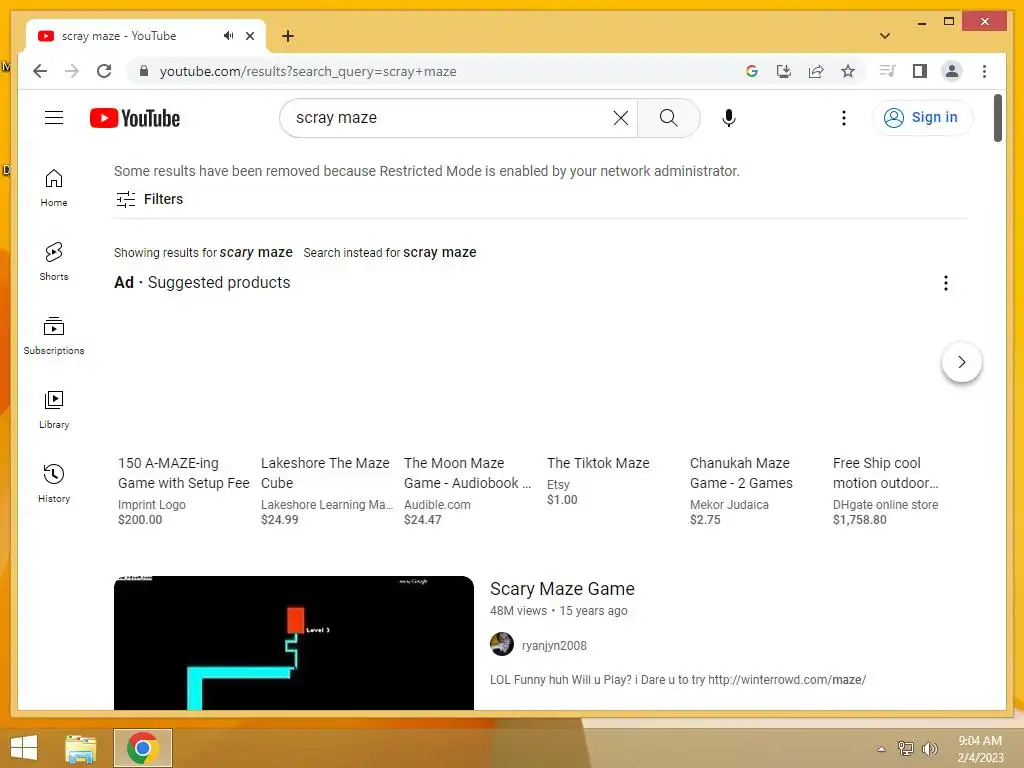Screen dimensions: 1024x768
Task: Open Free Ship cool motion outdoor product
Action: tap(886, 473)
